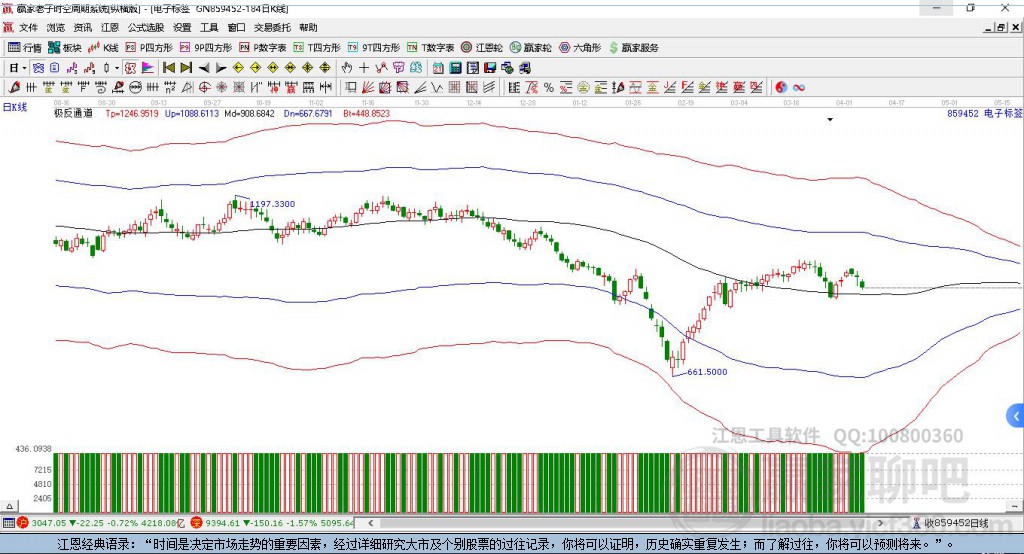Open the calendar icon showing 21

(438, 68)
